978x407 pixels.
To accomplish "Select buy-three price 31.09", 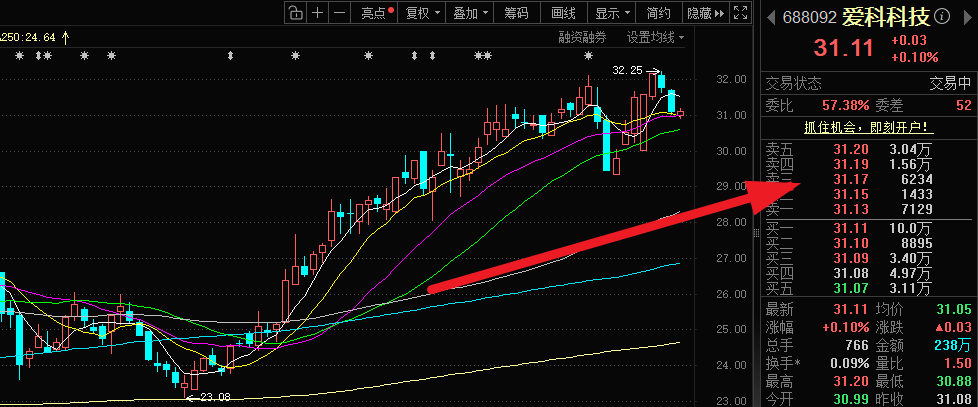I will click(x=852, y=259).
